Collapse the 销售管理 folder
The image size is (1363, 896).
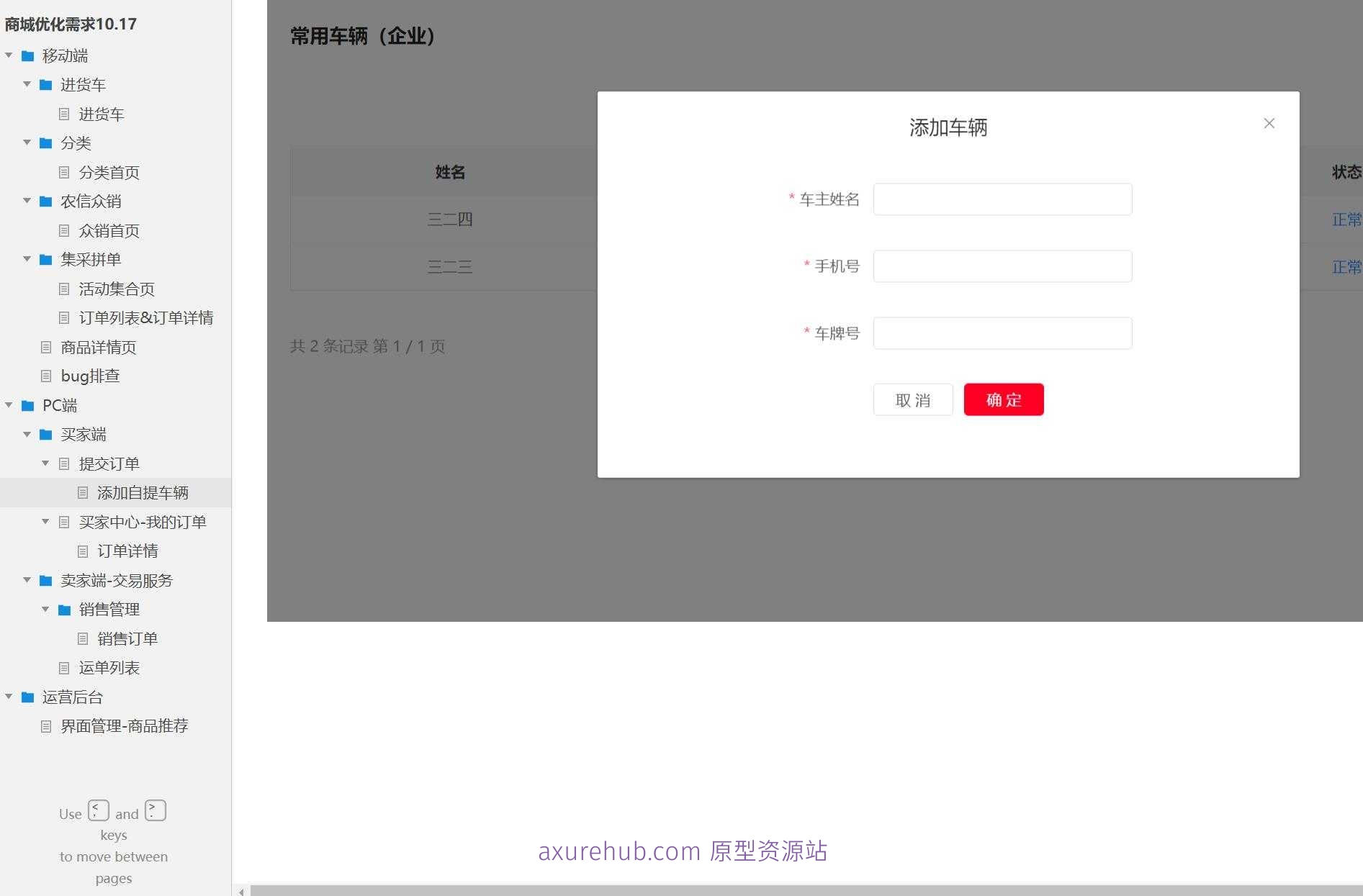[x=45, y=609]
